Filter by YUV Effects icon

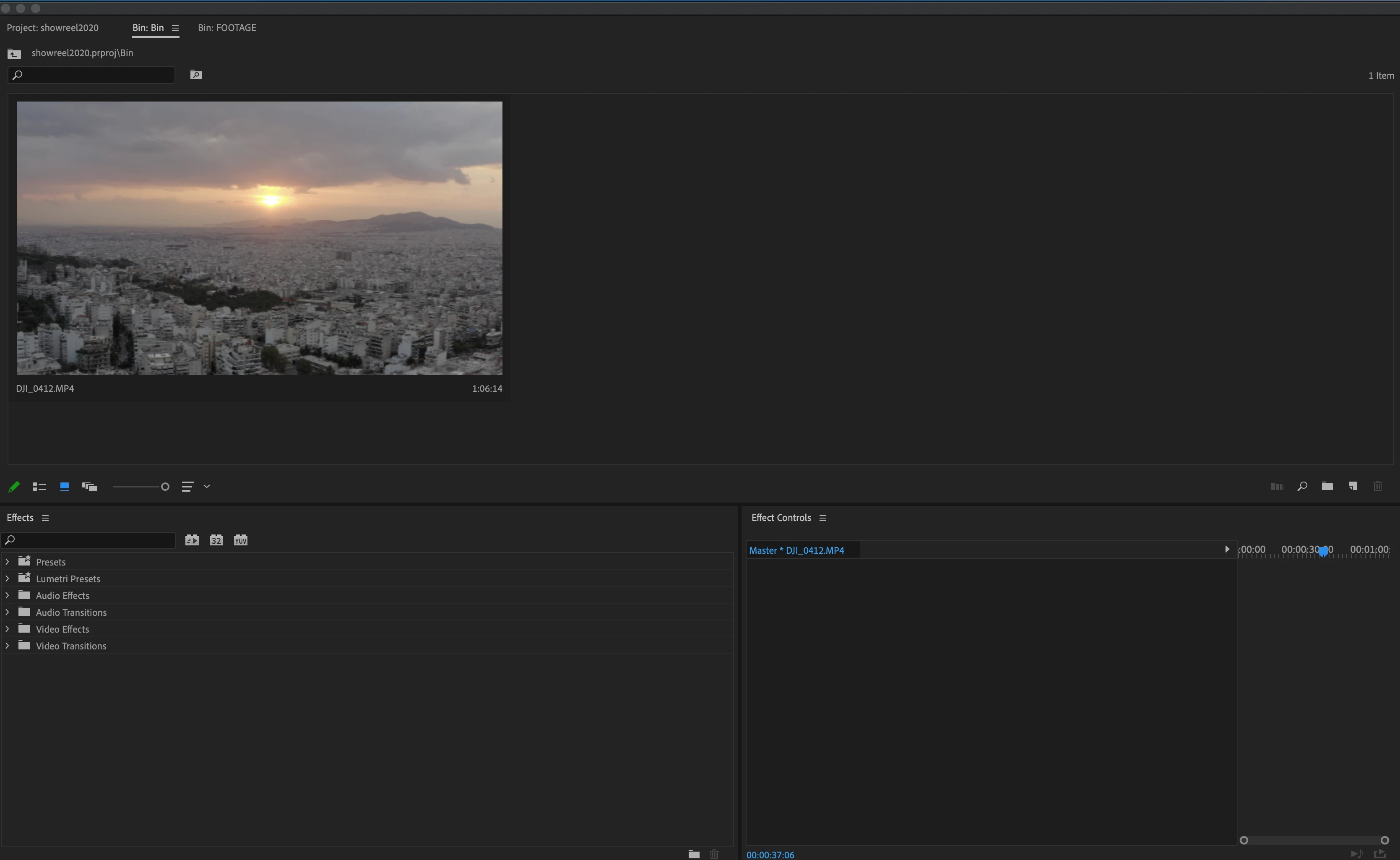[x=241, y=540]
